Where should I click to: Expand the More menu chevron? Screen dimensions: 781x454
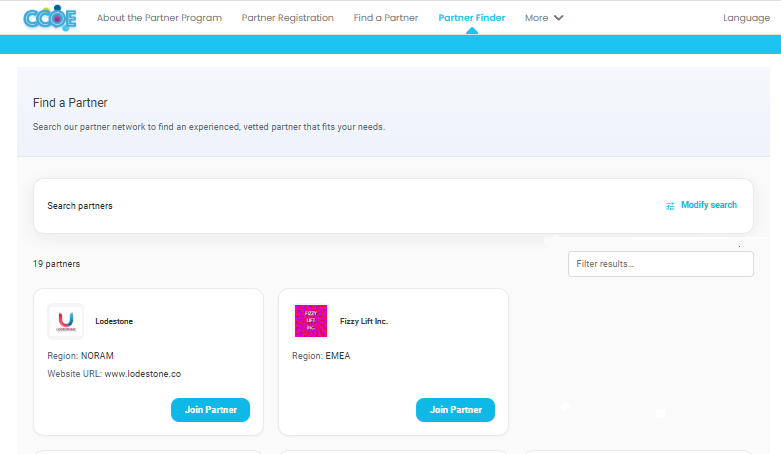tap(559, 18)
